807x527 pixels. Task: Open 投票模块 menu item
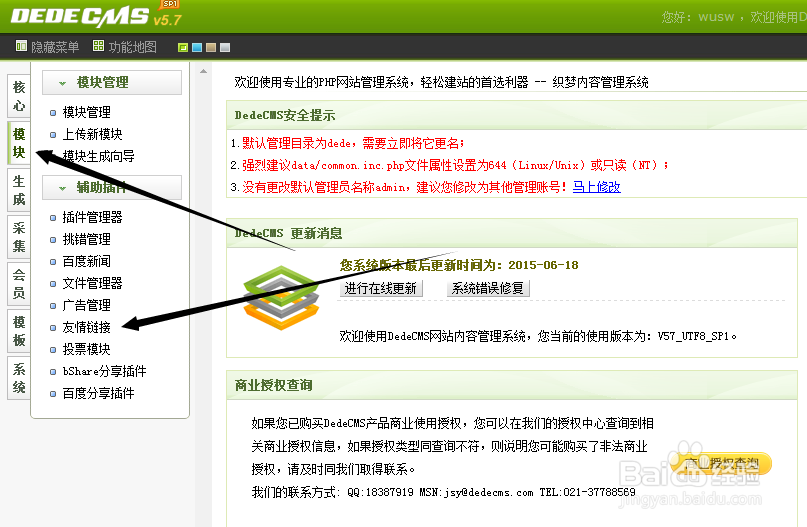coord(86,349)
